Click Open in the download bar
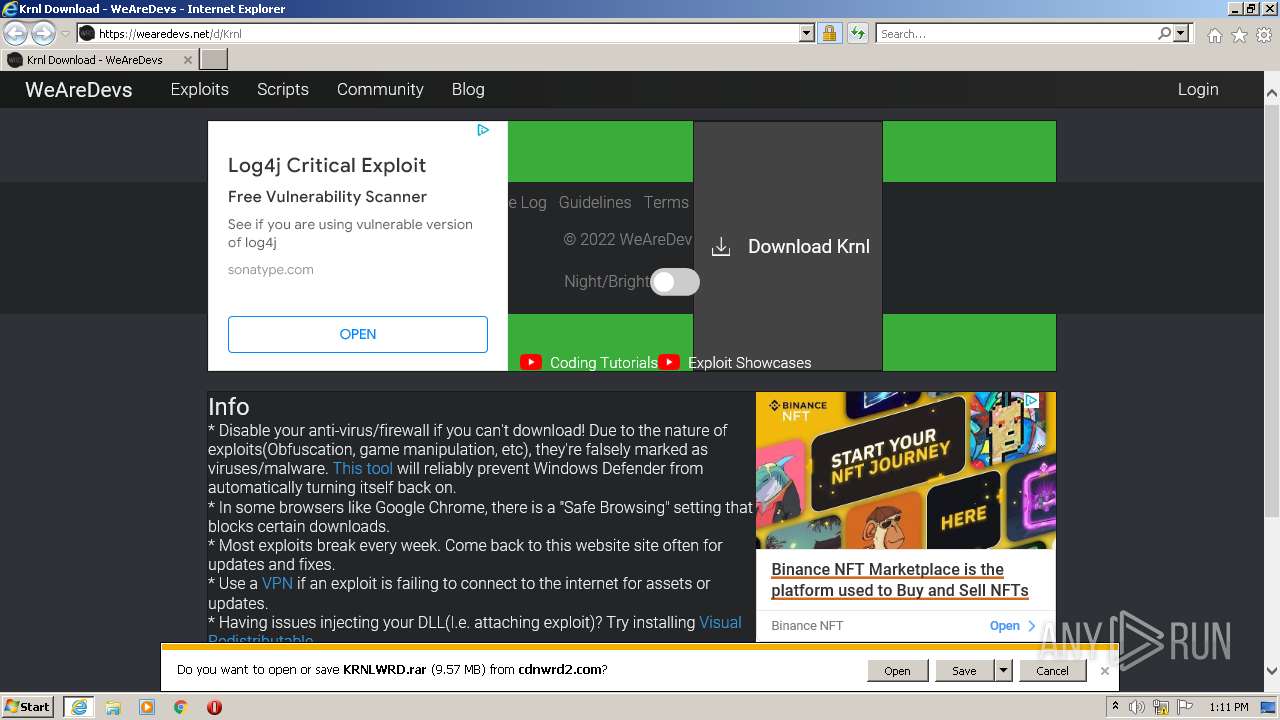 [x=897, y=670]
